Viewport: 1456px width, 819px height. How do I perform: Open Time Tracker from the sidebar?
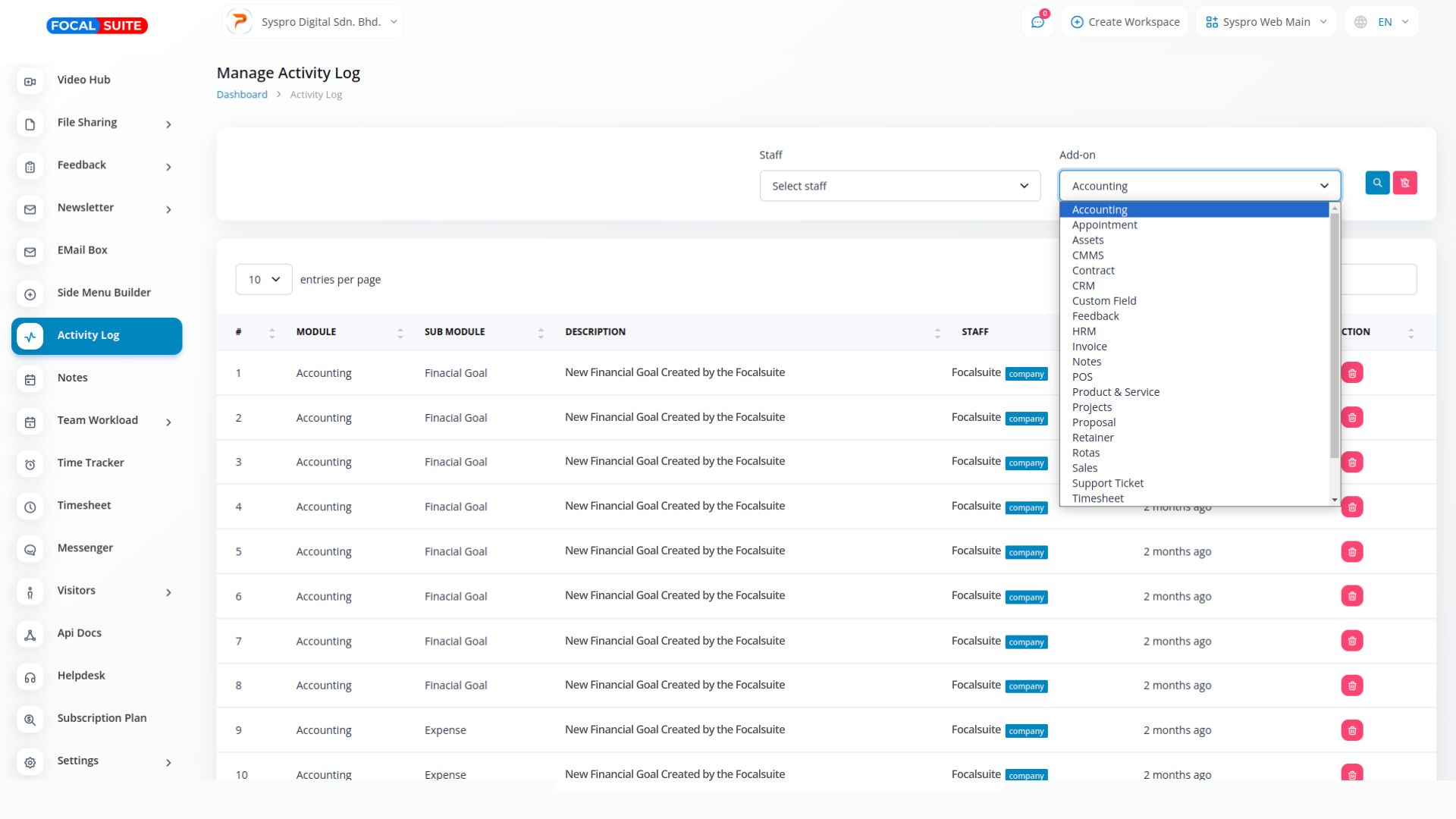[x=90, y=463]
